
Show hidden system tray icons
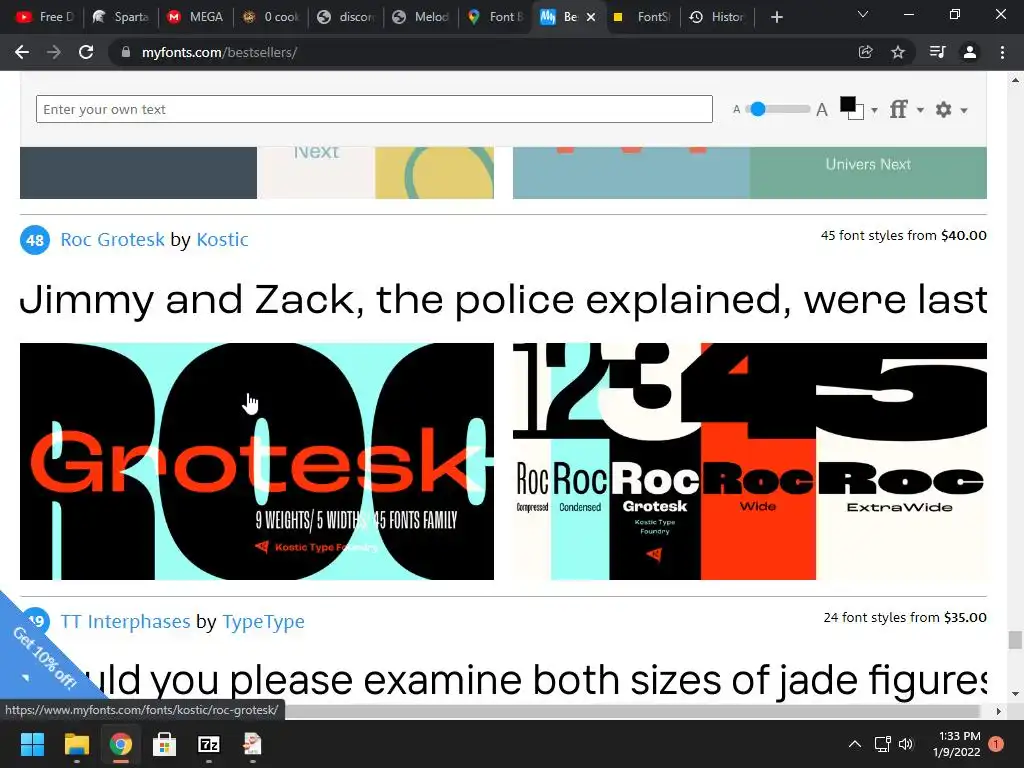(854, 744)
